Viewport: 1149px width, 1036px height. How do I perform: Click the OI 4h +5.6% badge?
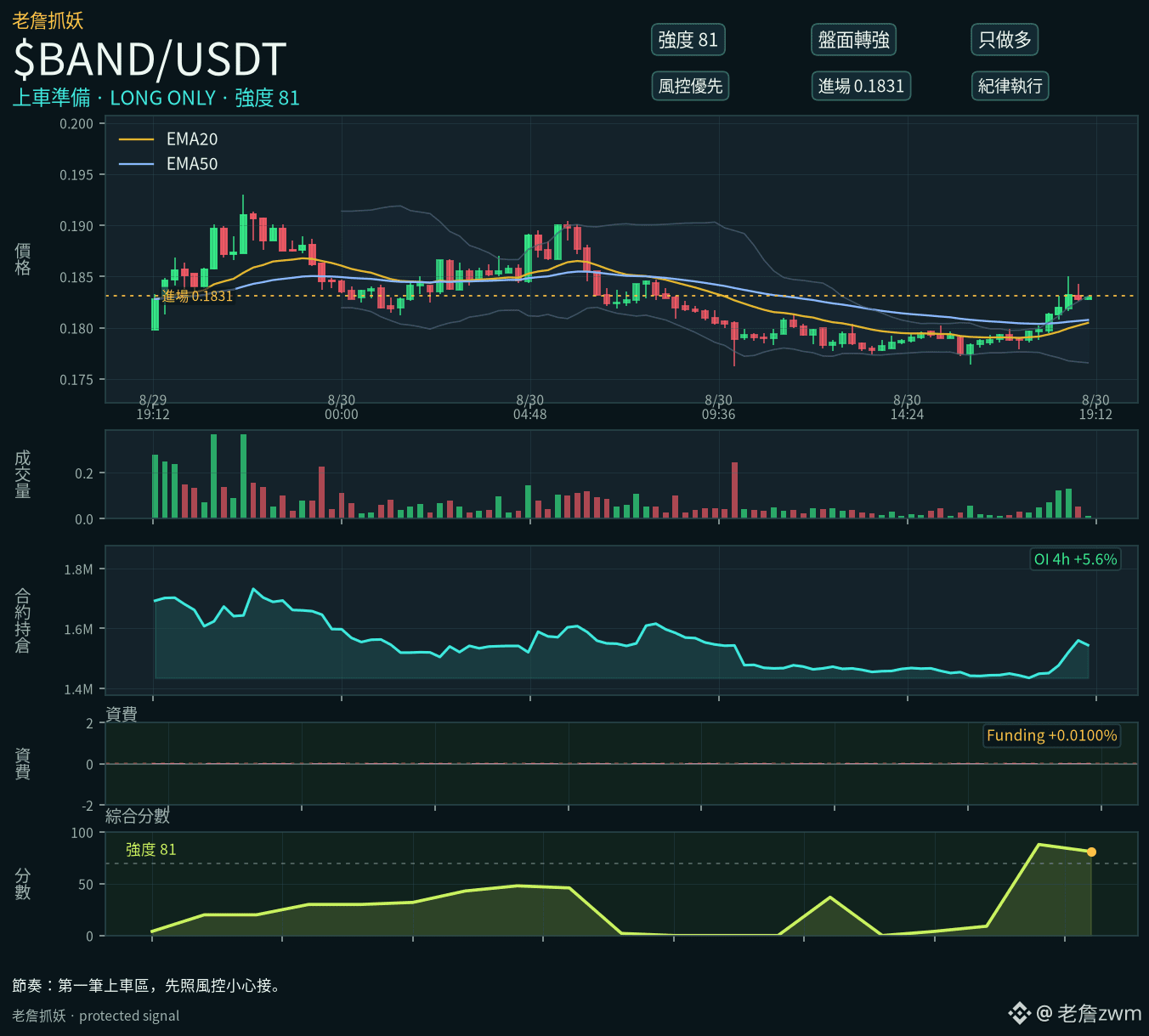click(1075, 559)
